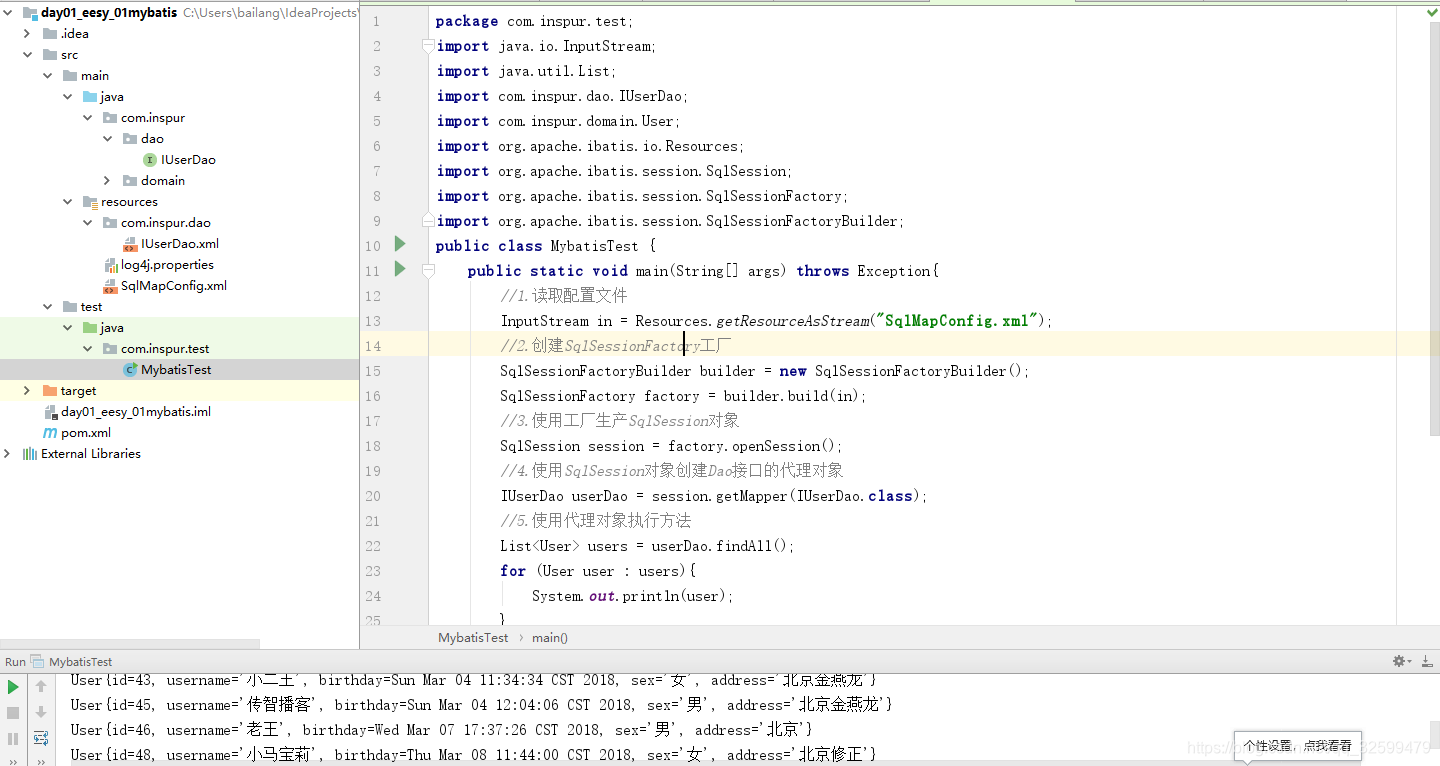The image size is (1440, 766).
Task: Click the green inspection checkmark above the editor scrollbar
Action: tap(1431, 13)
